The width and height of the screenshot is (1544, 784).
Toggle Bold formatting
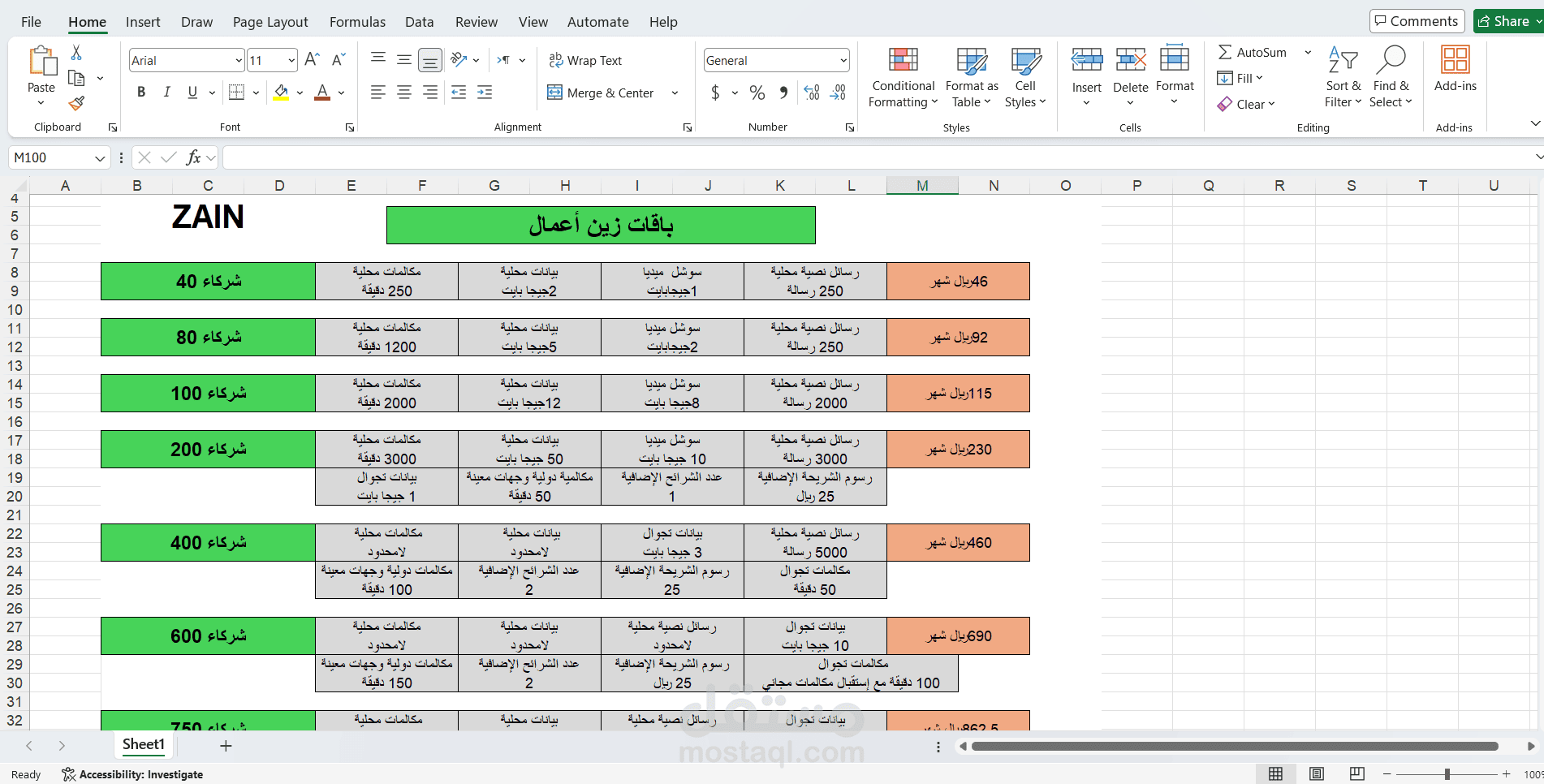(141, 93)
